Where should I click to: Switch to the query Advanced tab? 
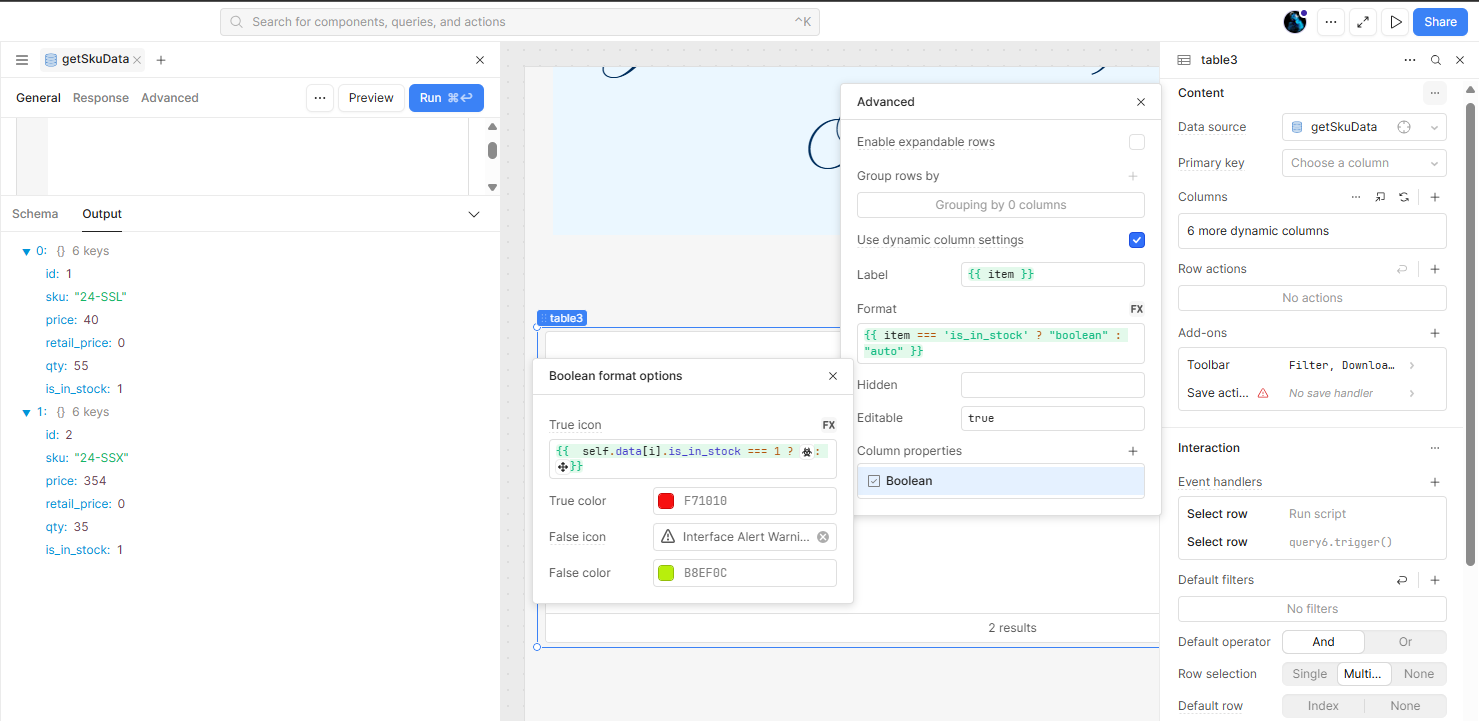pos(170,98)
